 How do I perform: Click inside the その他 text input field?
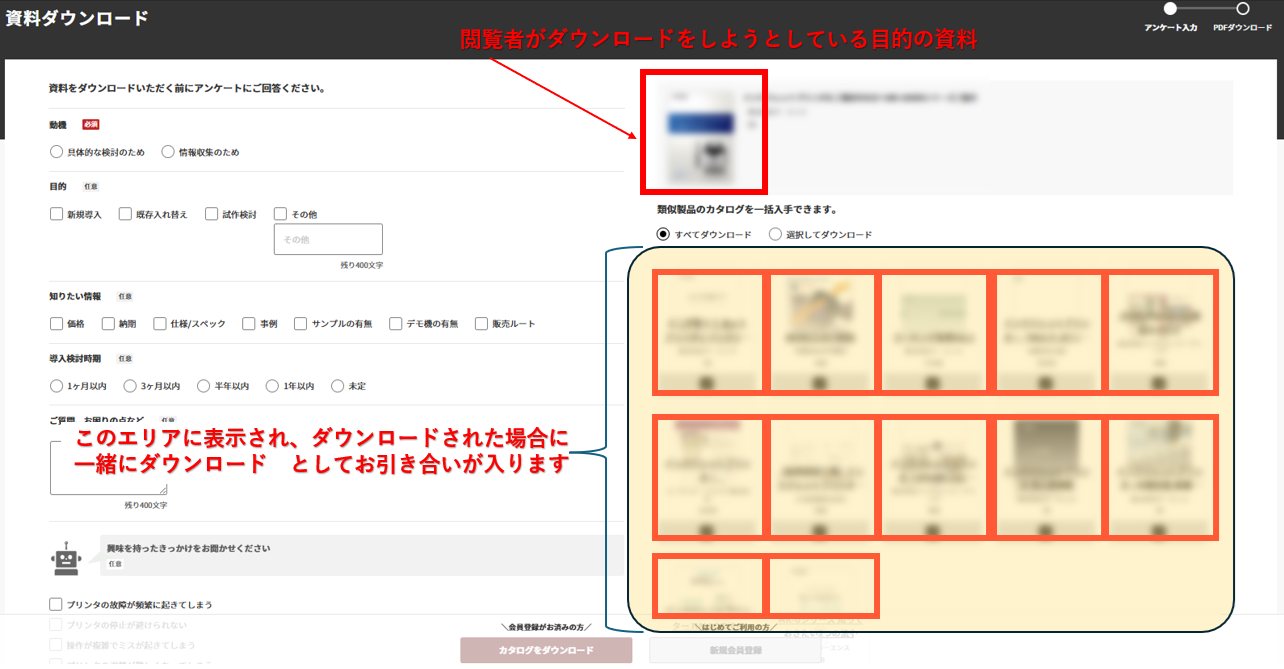click(328, 239)
